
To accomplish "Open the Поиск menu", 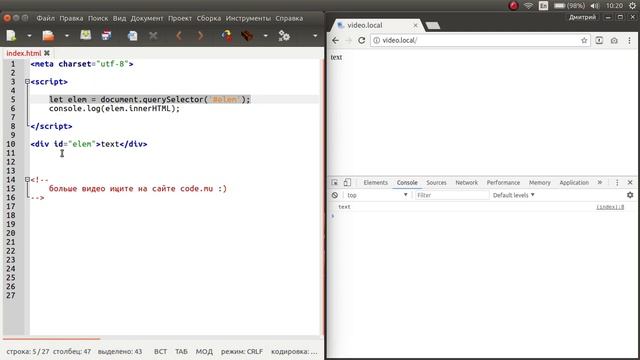I will 98,18.
